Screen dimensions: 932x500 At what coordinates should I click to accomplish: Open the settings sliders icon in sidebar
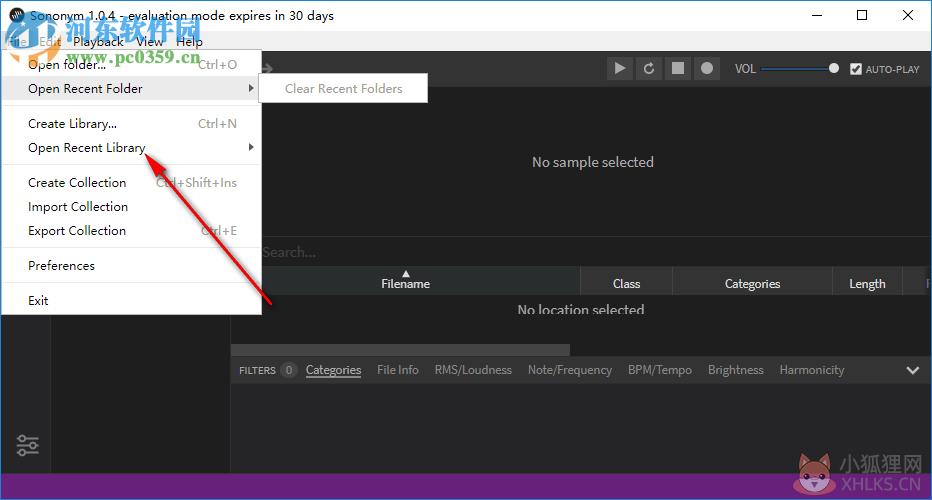click(27, 445)
